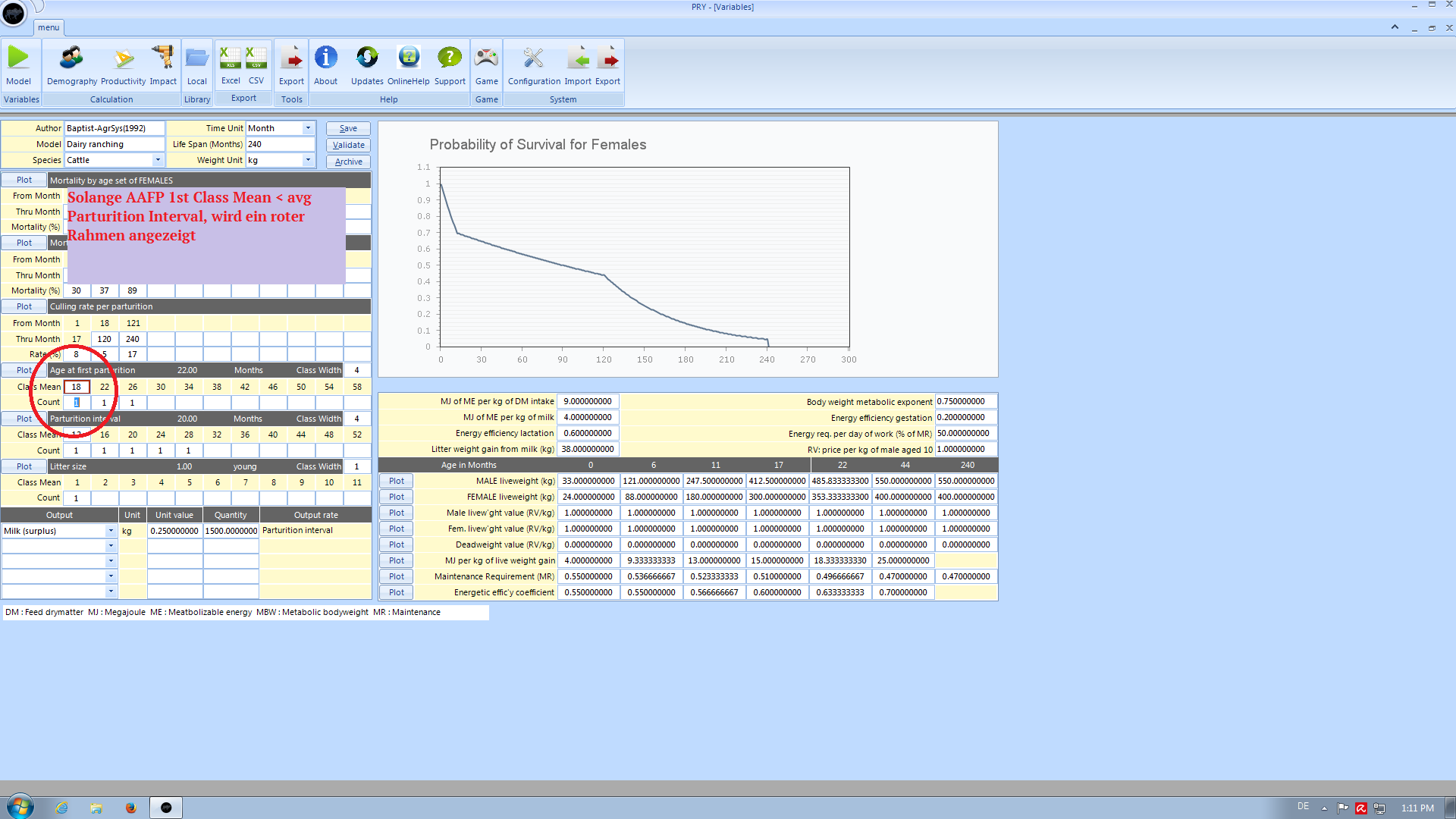Plot the Litter size

coord(24,466)
